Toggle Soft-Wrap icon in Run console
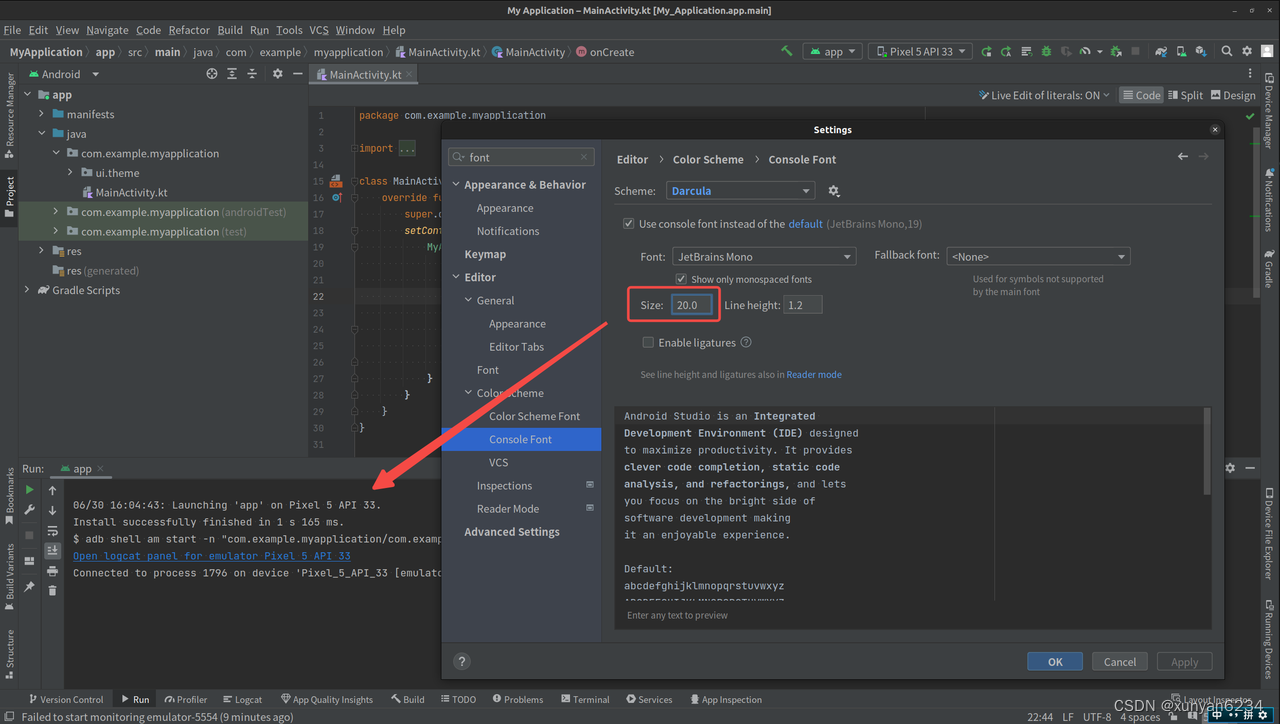 tap(53, 530)
